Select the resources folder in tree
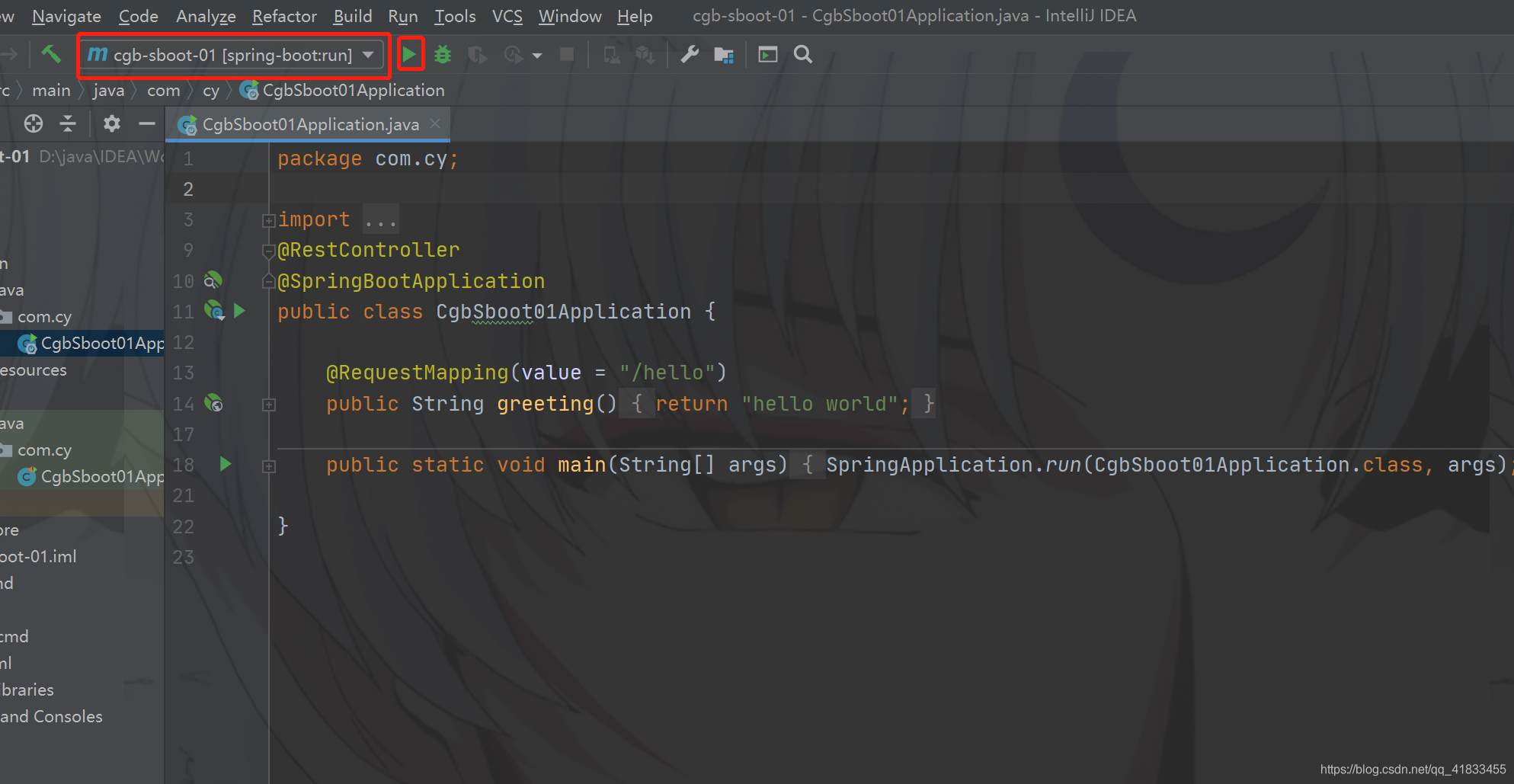Image resolution: width=1514 pixels, height=784 pixels. [x=34, y=370]
